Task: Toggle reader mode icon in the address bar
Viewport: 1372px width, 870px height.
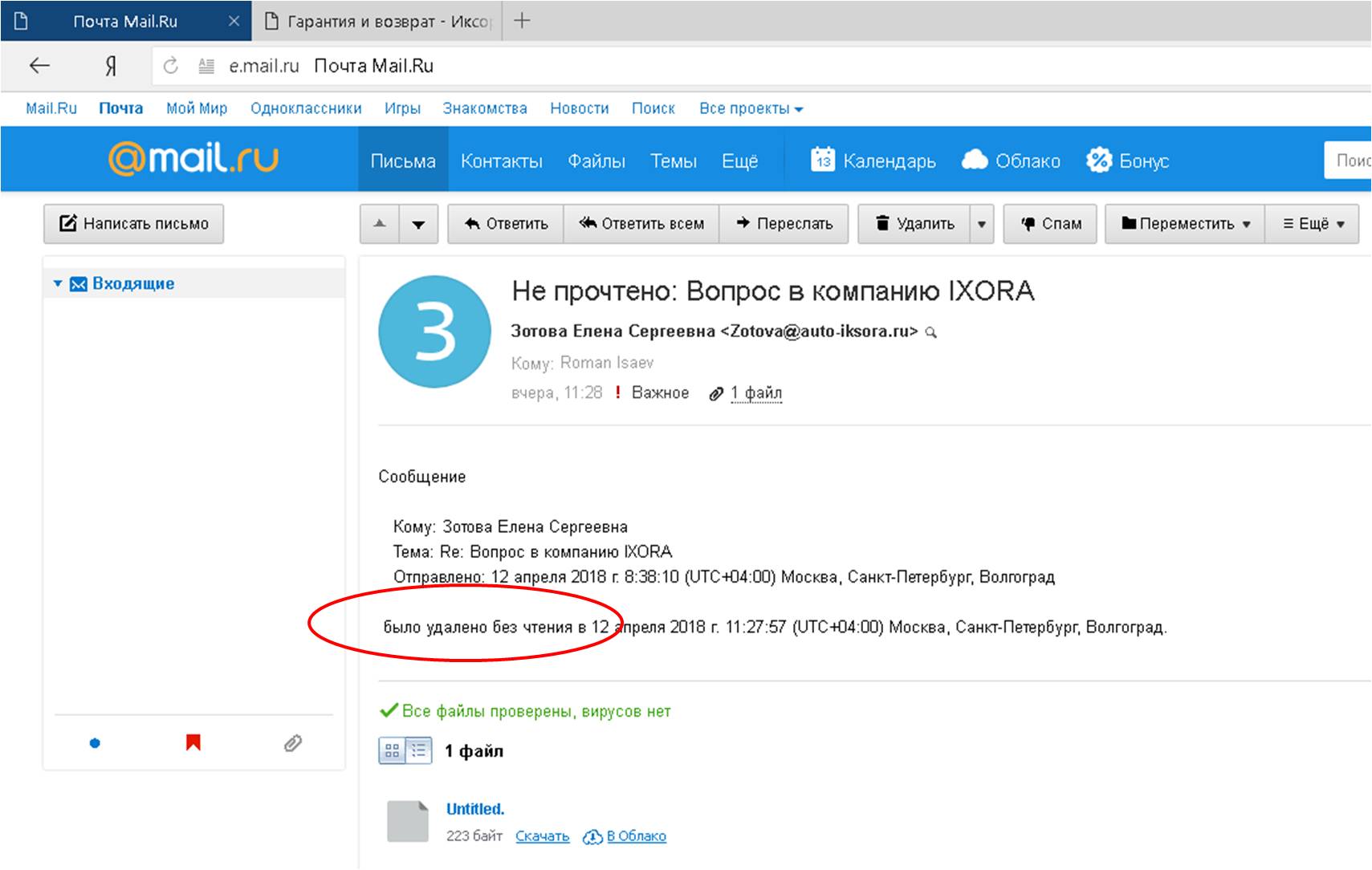Action: [206, 66]
